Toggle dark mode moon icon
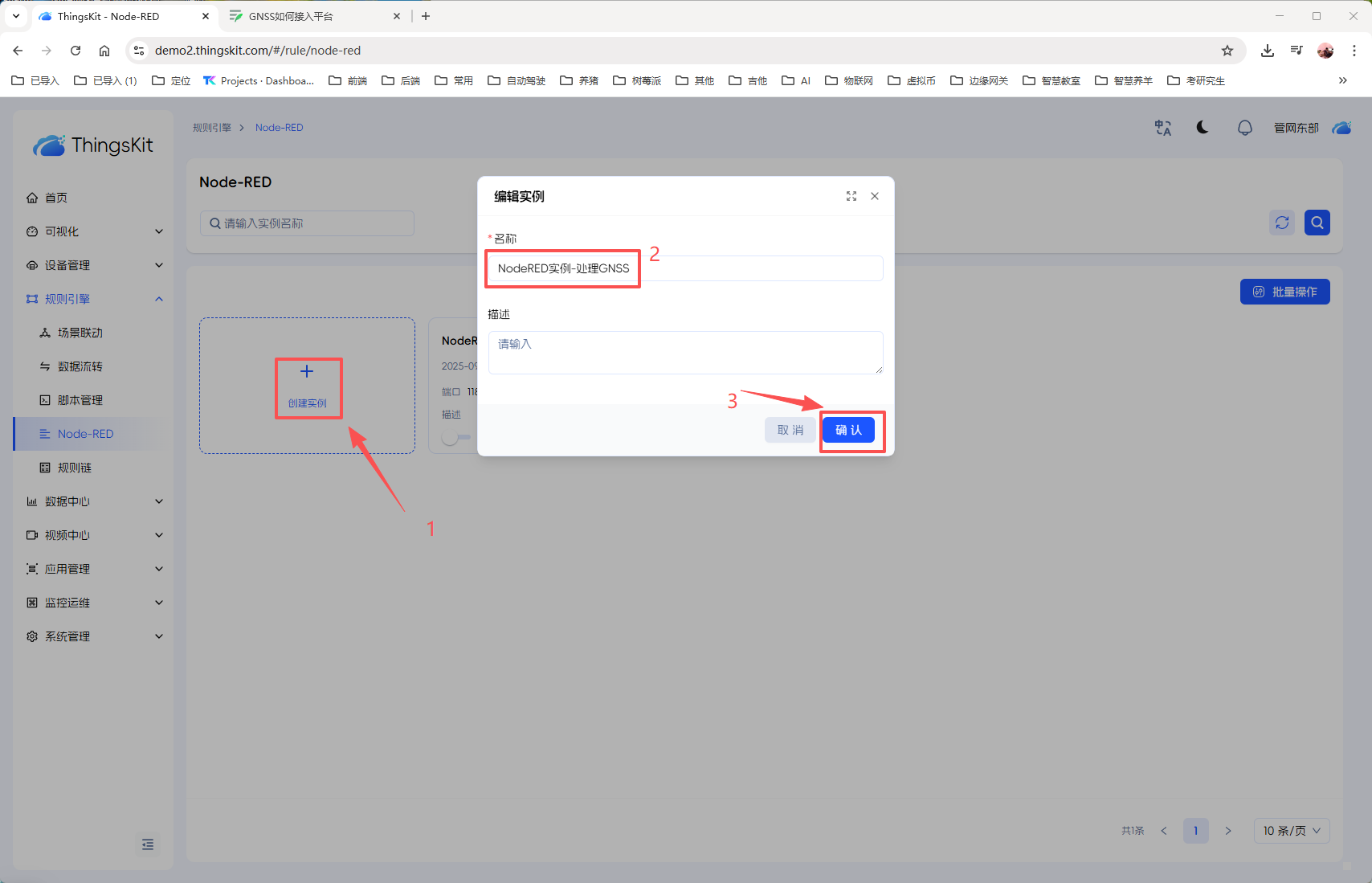The height and width of the screenshot is (883, 1372). (1203, 128)
